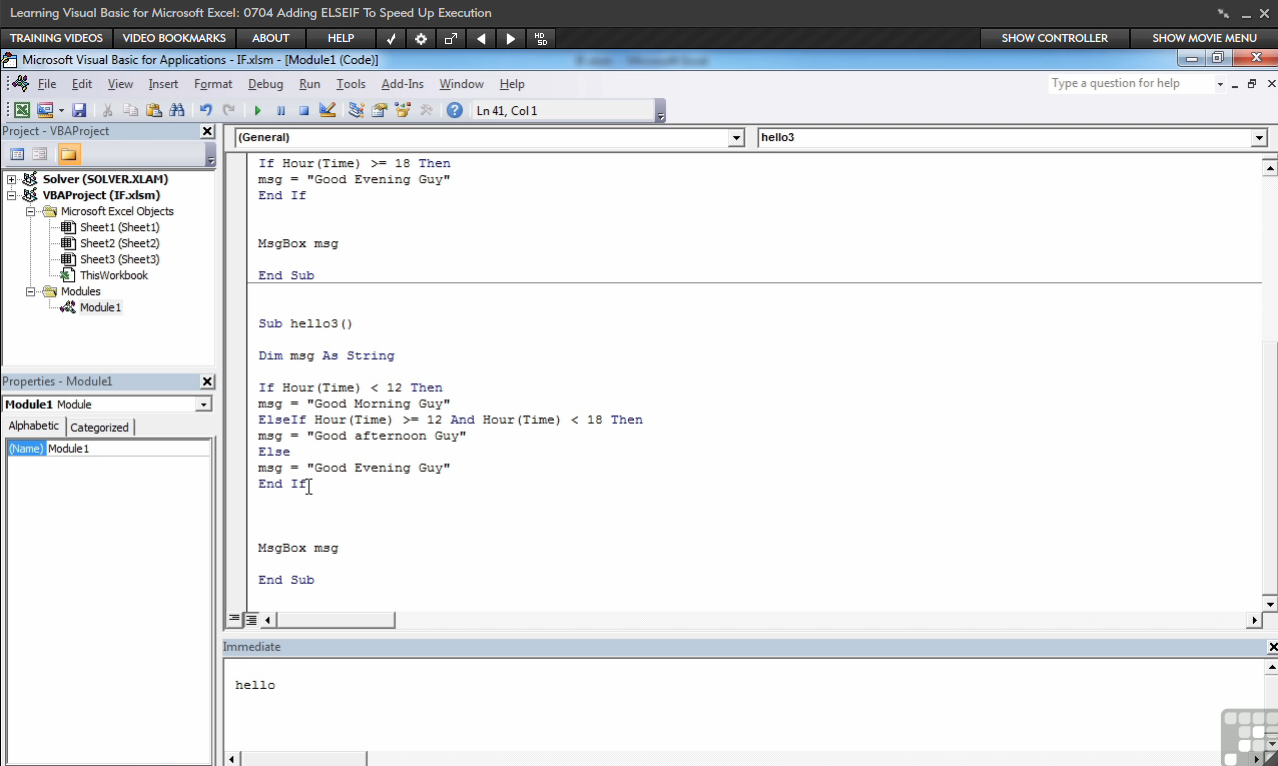Click the SHOW CONTROLLER button
The image size is (1278, 766).
[1054, 38]
